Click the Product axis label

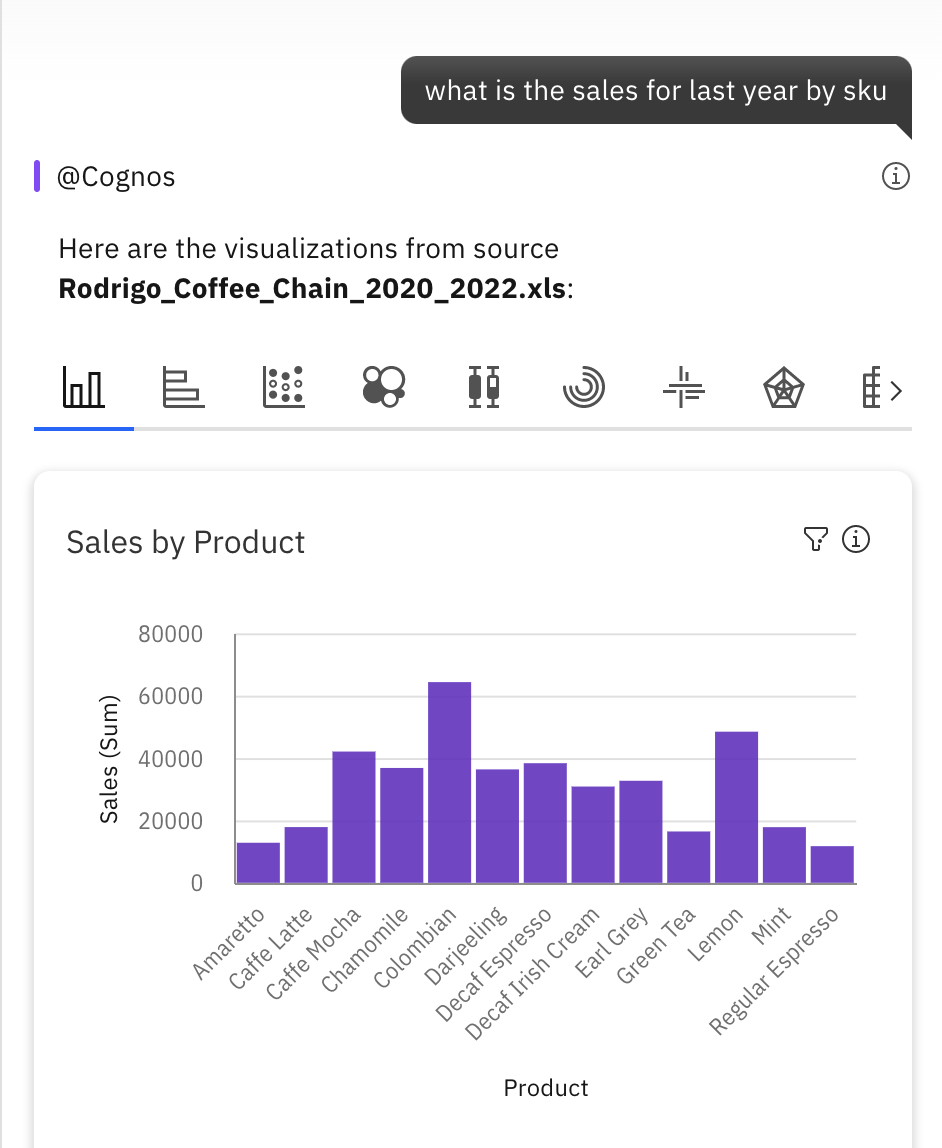(545, 1087)
